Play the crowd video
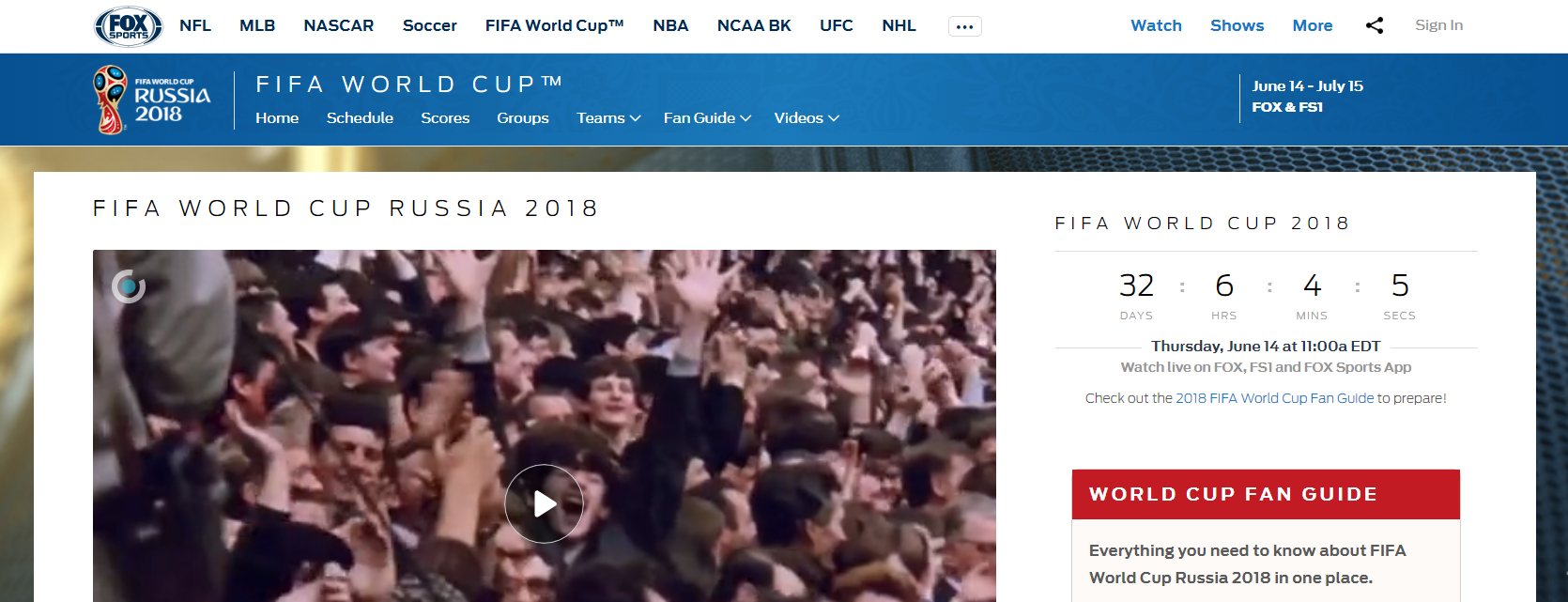 pos(544,503)
